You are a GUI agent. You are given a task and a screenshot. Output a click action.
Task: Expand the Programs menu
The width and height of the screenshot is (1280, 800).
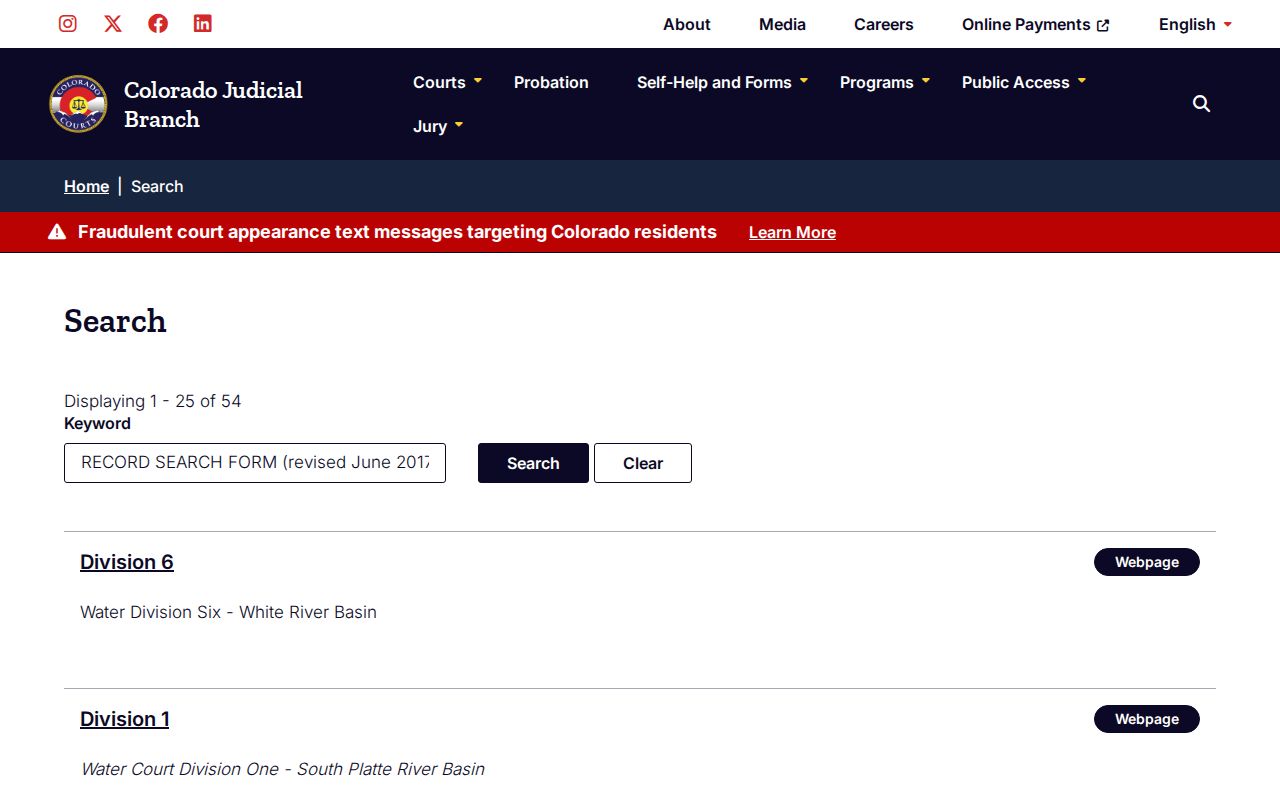coord(885,82)
